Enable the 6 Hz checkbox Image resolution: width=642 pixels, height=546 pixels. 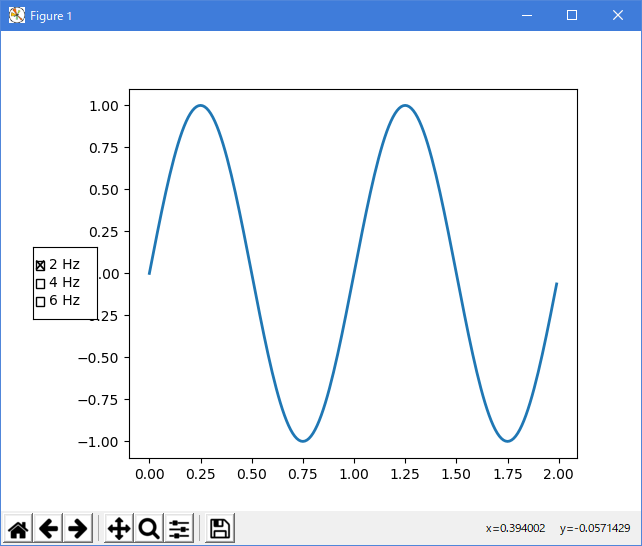[40, 302]
